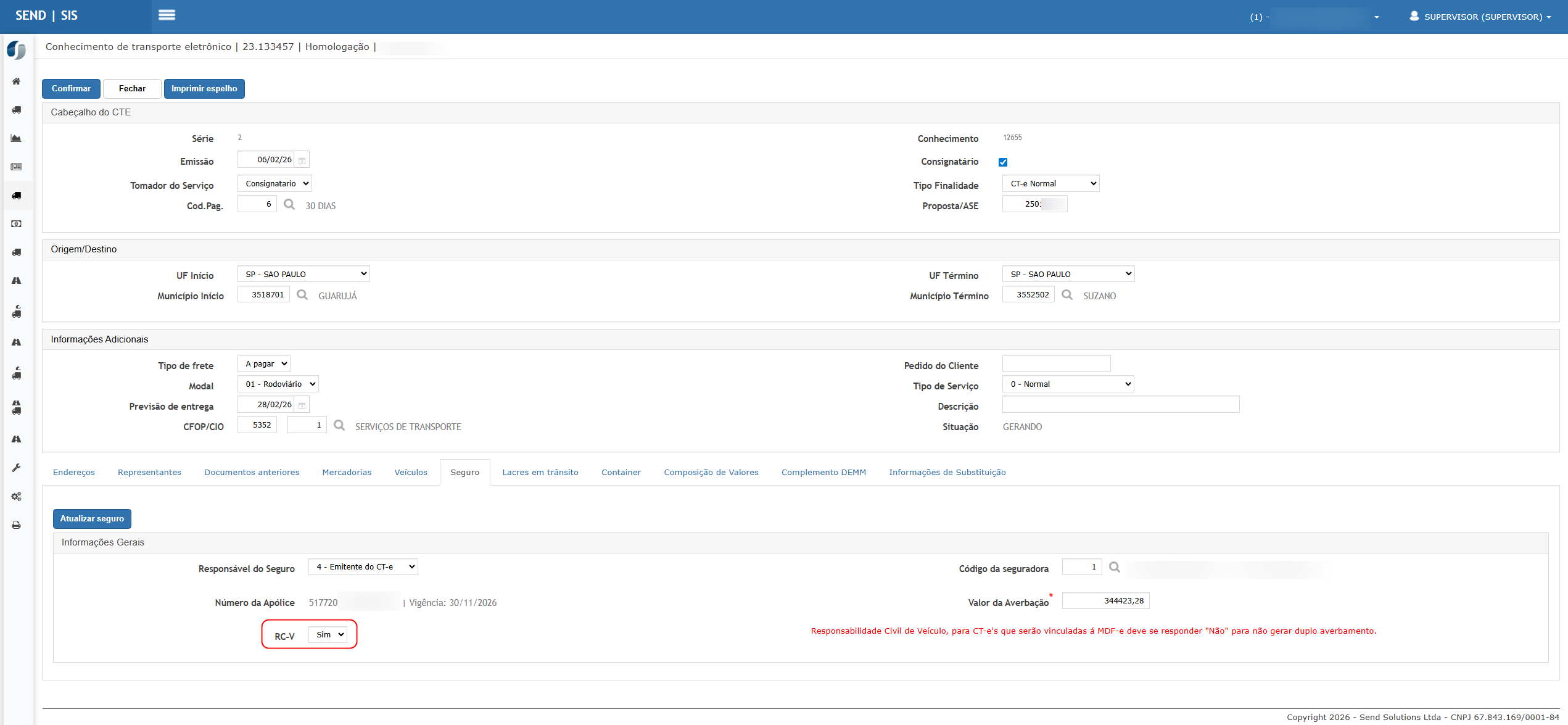Click the printer icon in sidebar
The image size is (1568, 725).
coord(17,525)
